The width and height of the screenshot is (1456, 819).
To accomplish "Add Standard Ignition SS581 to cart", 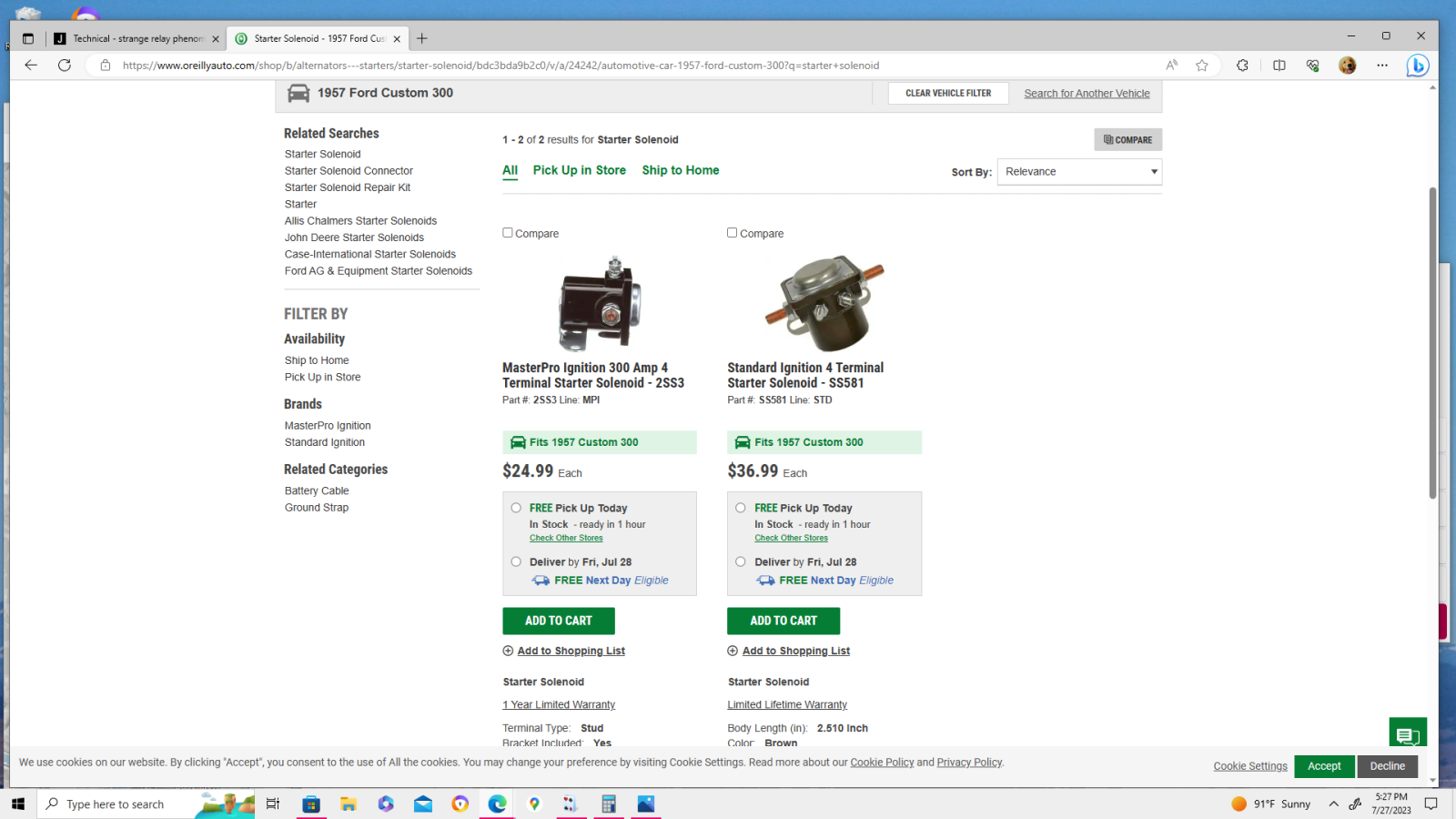I will pos(784,621).
